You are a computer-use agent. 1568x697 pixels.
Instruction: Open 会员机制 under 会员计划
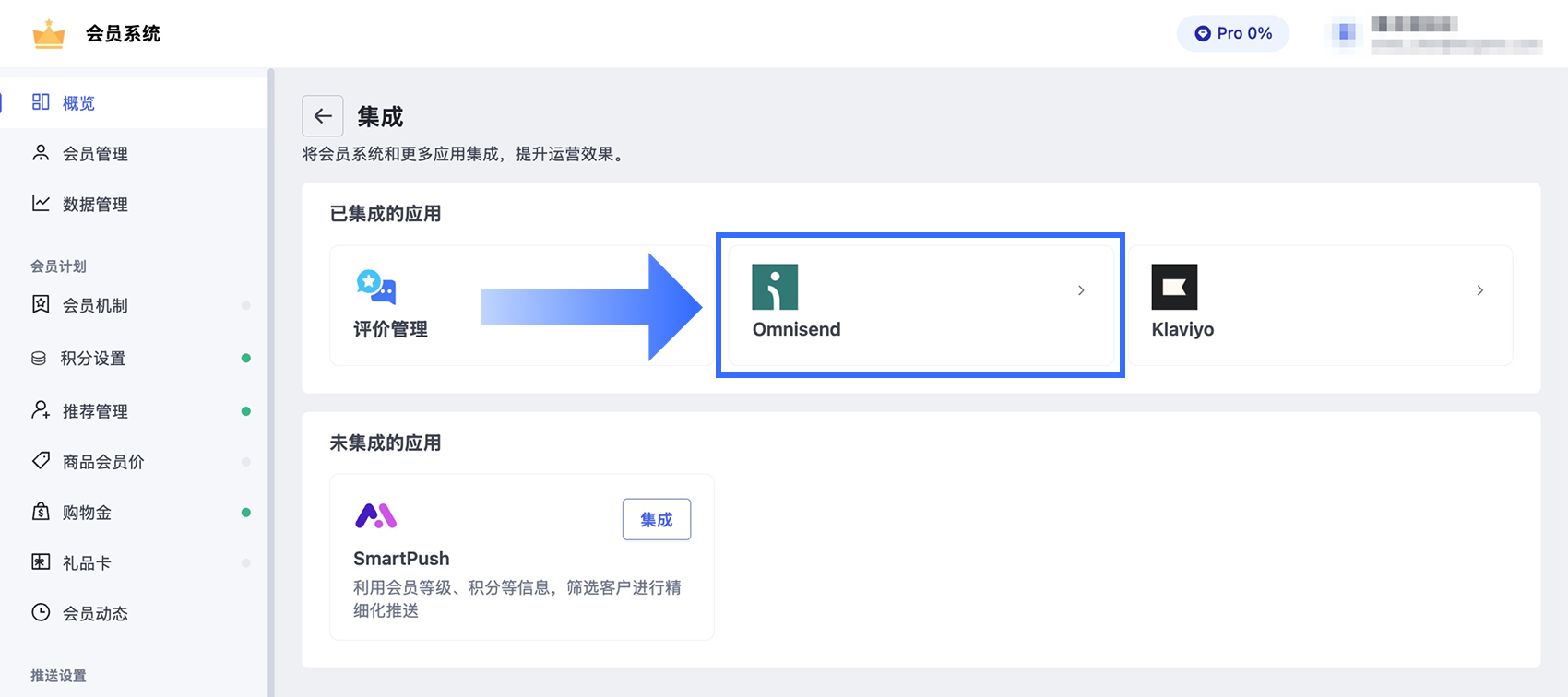point(134,305)
